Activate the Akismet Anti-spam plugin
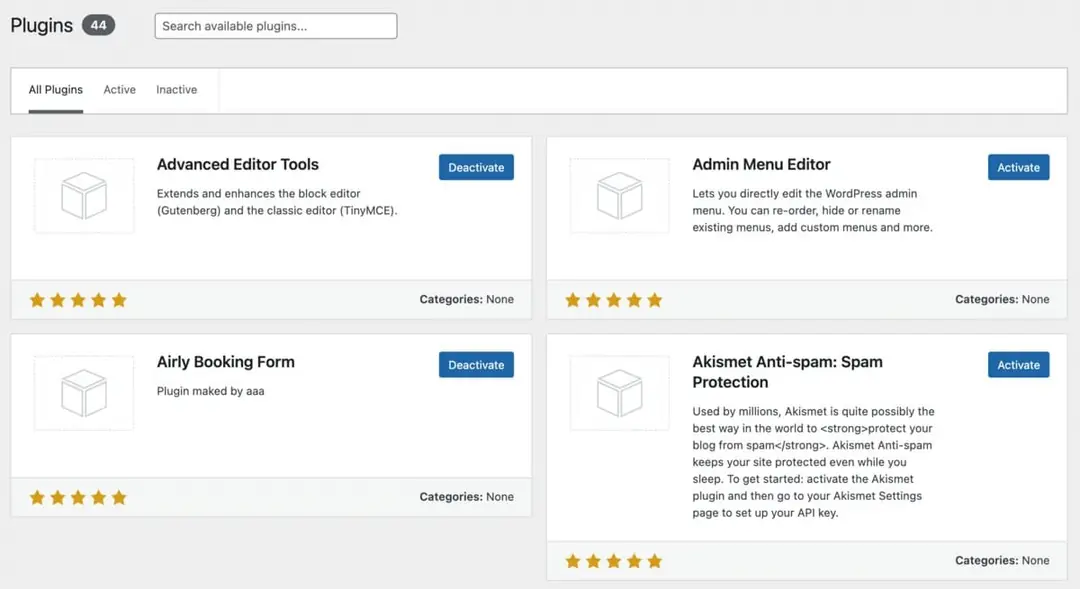 [x=1018, y=364]
